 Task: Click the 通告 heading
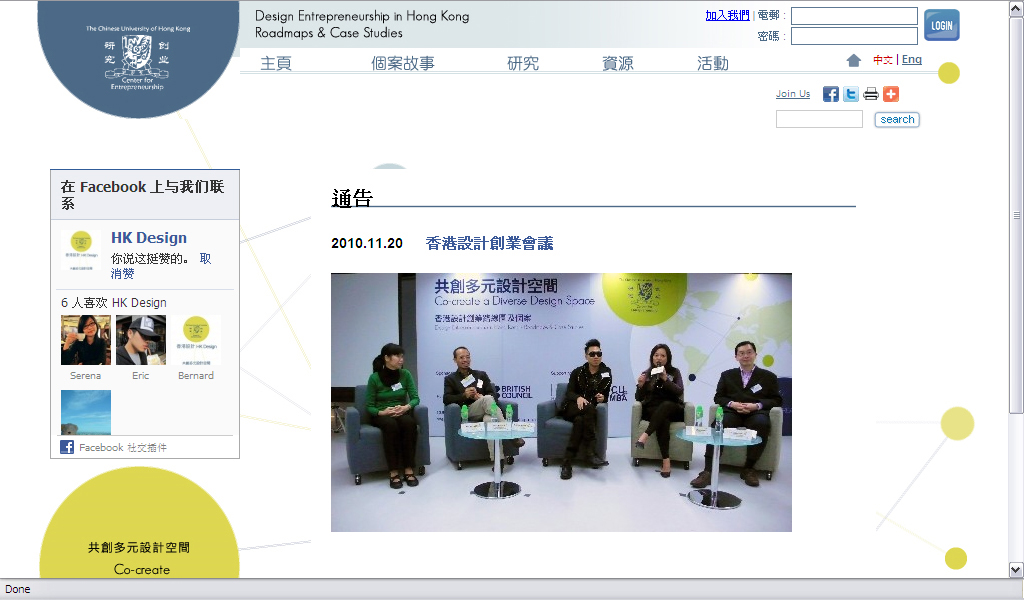pyautogui.click(x=352, y=198)
